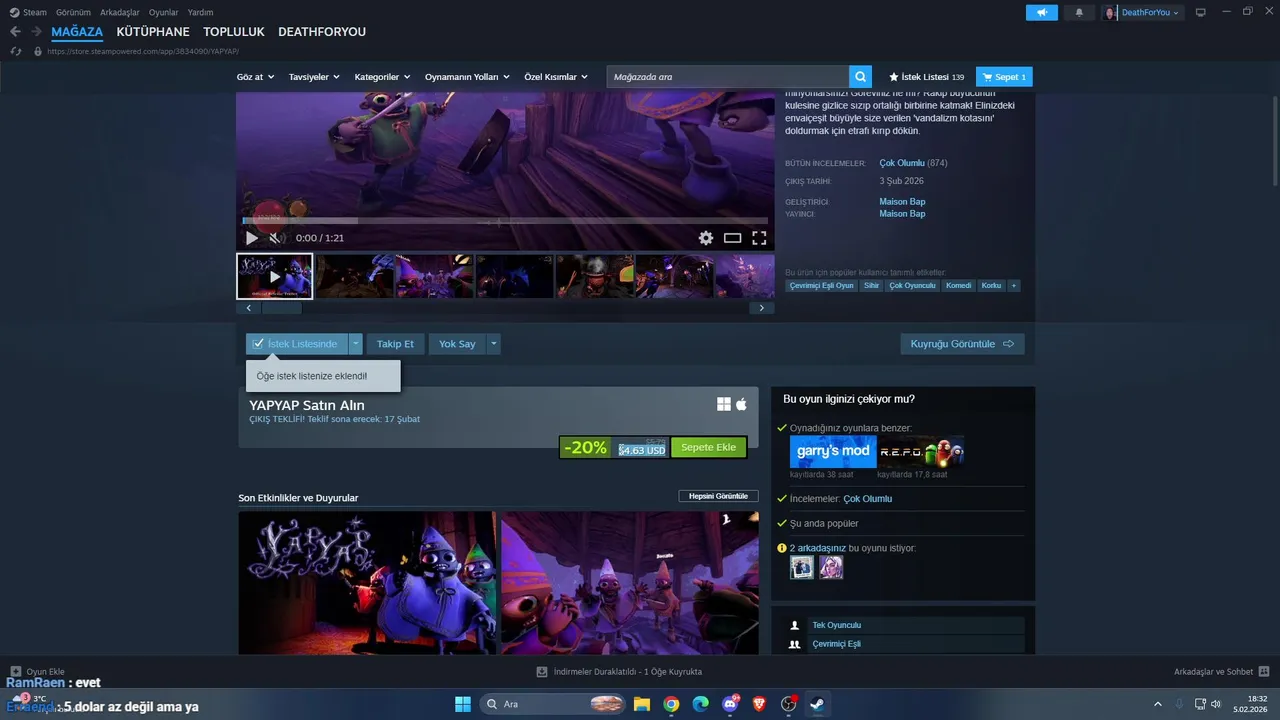Click Kuyruğu Görüntüle button
Image resolution: width=1280 pixels, height=720 pixels.
[x=962, y=344]
